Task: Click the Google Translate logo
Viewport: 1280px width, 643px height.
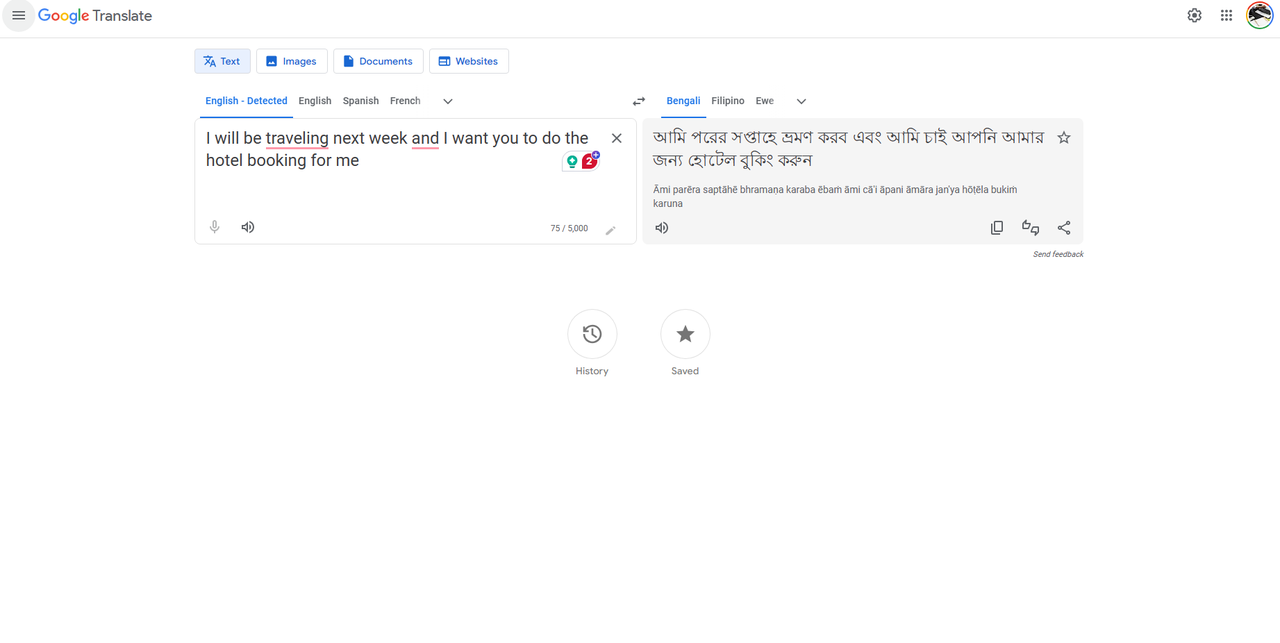Action: 95,16
